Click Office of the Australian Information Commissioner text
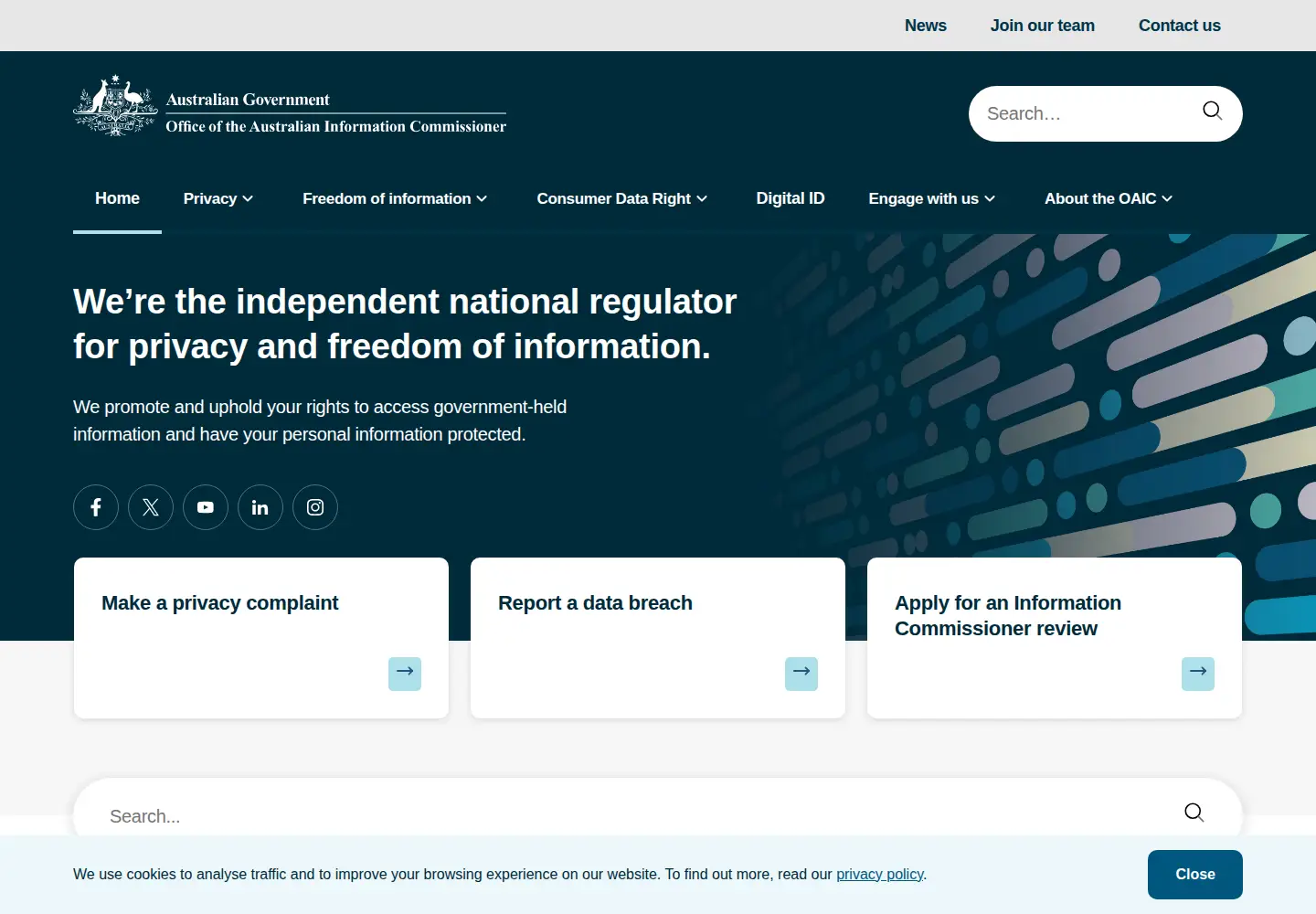Viewport: 1316px width, 914px height. 335,126
